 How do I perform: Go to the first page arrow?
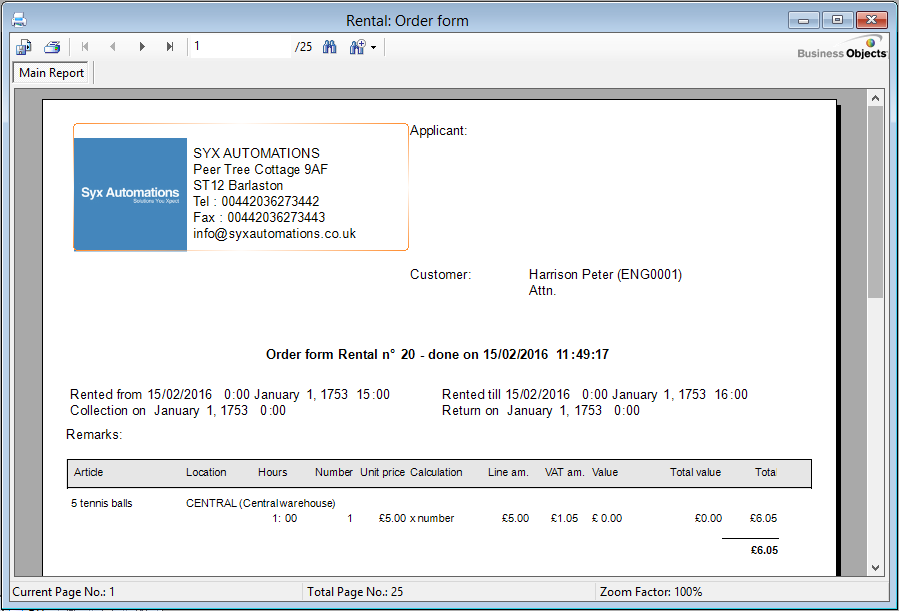click(85, 47)
